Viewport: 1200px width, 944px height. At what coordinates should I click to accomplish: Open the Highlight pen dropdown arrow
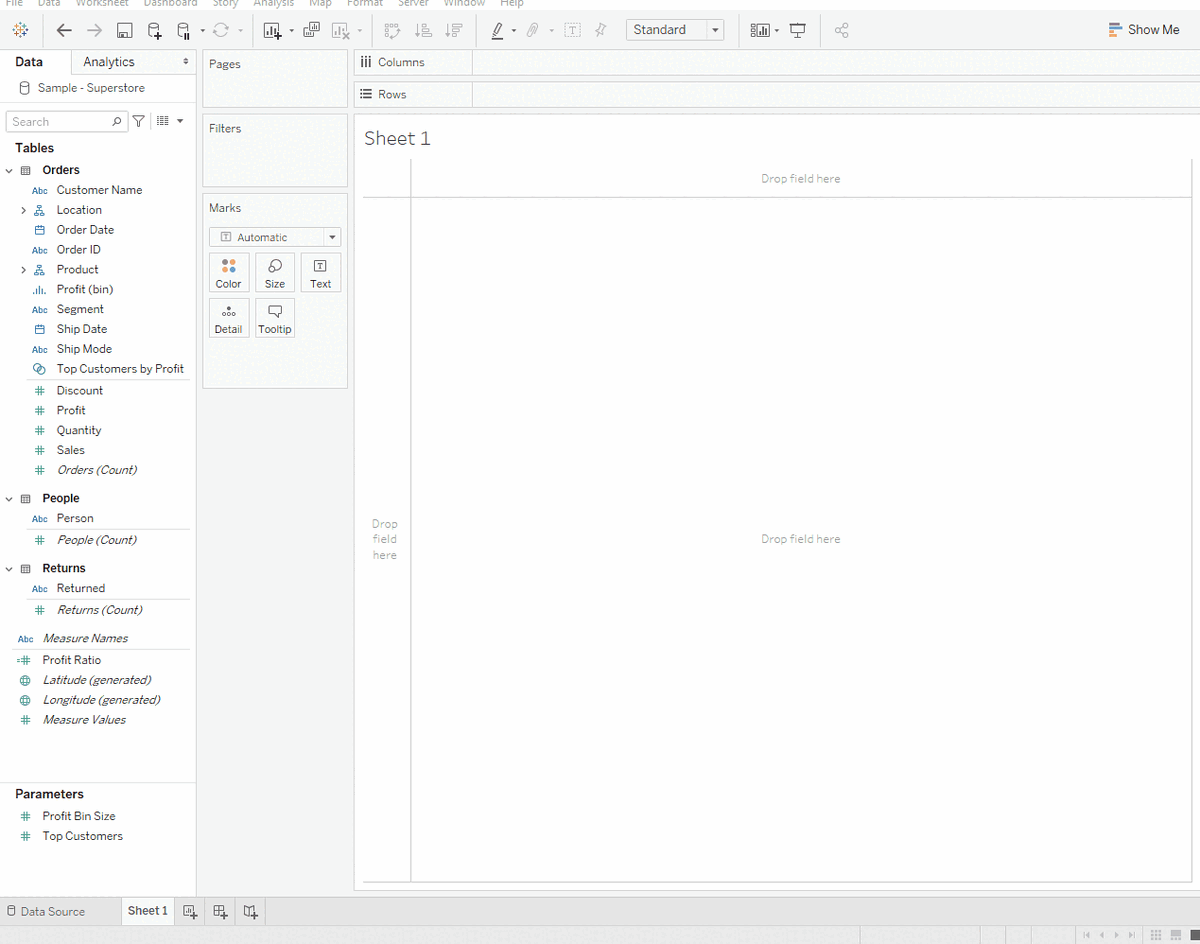pos(514,31)
